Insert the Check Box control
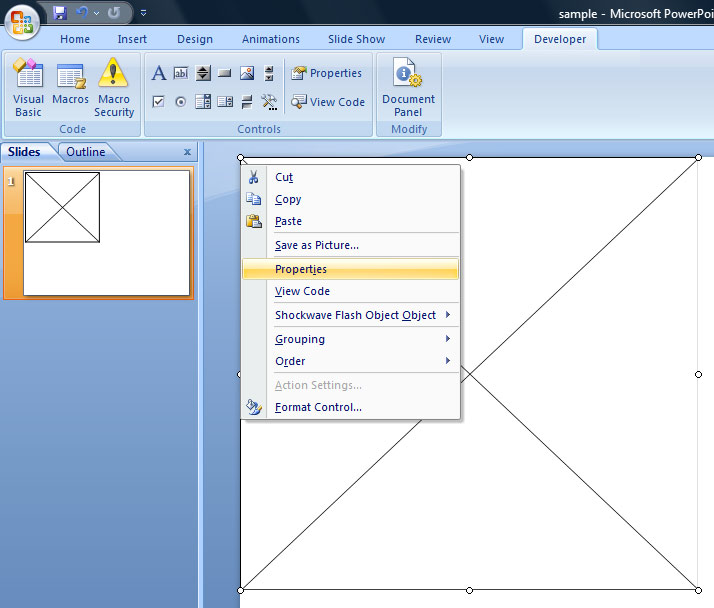The height and width of the screenshot is (608, 714). tap(159, 102)
